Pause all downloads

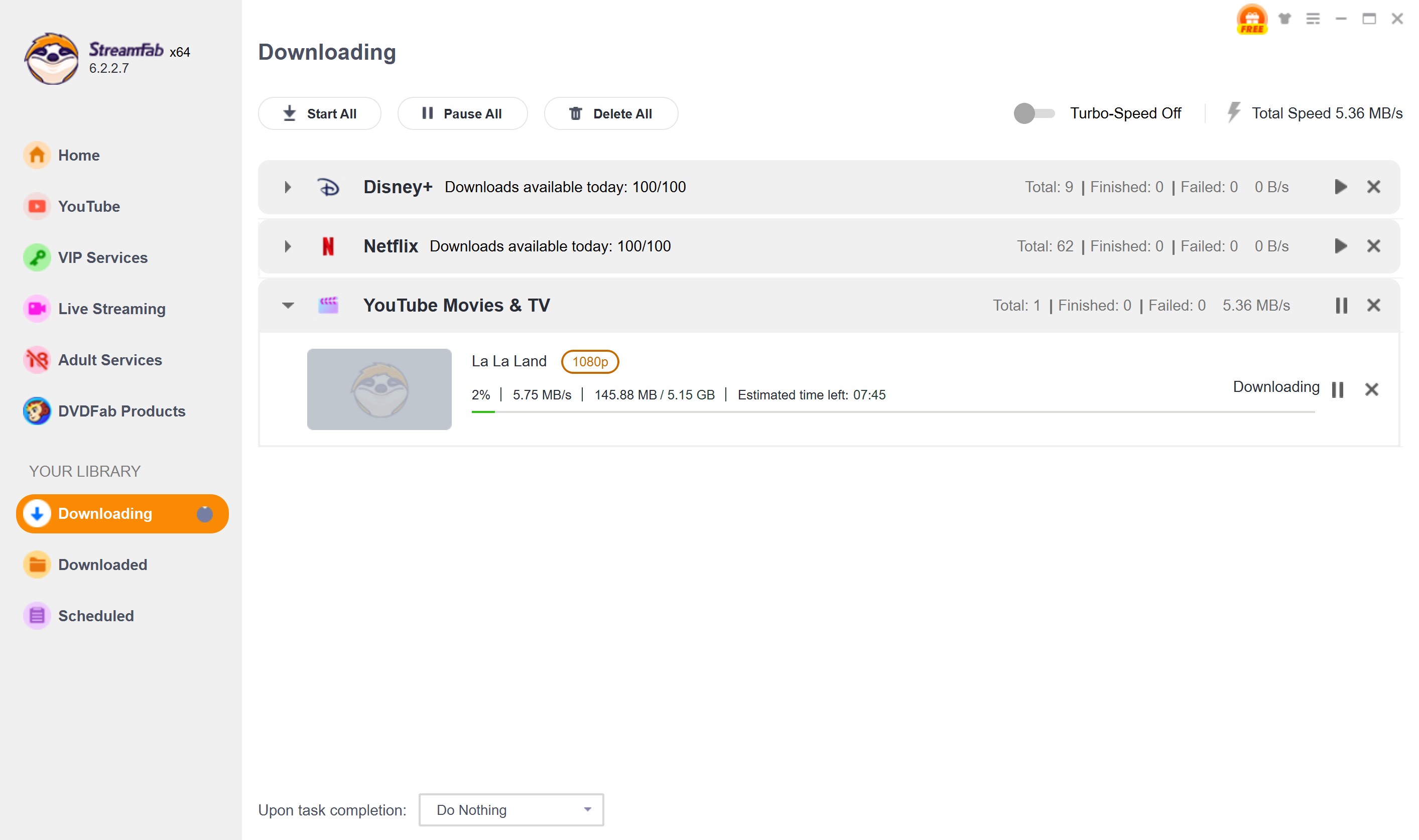tap(462, 113)
